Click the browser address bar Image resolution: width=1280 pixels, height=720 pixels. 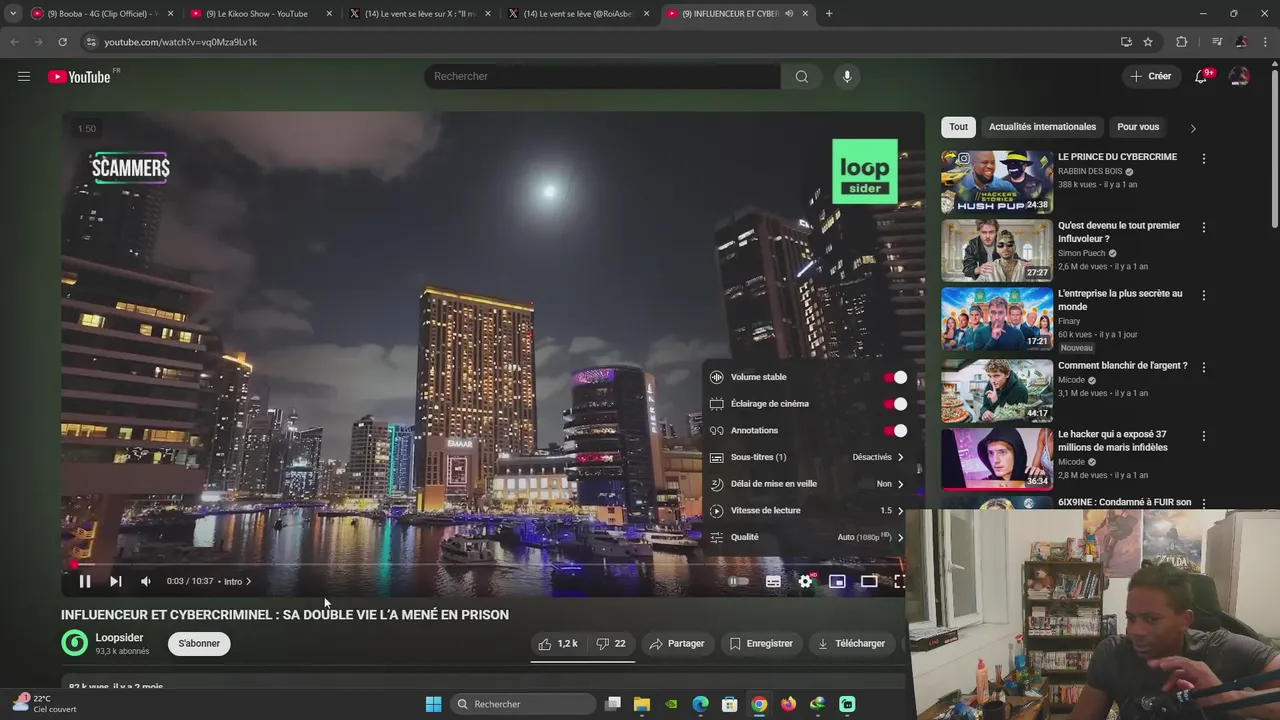(x=600, y=42)
